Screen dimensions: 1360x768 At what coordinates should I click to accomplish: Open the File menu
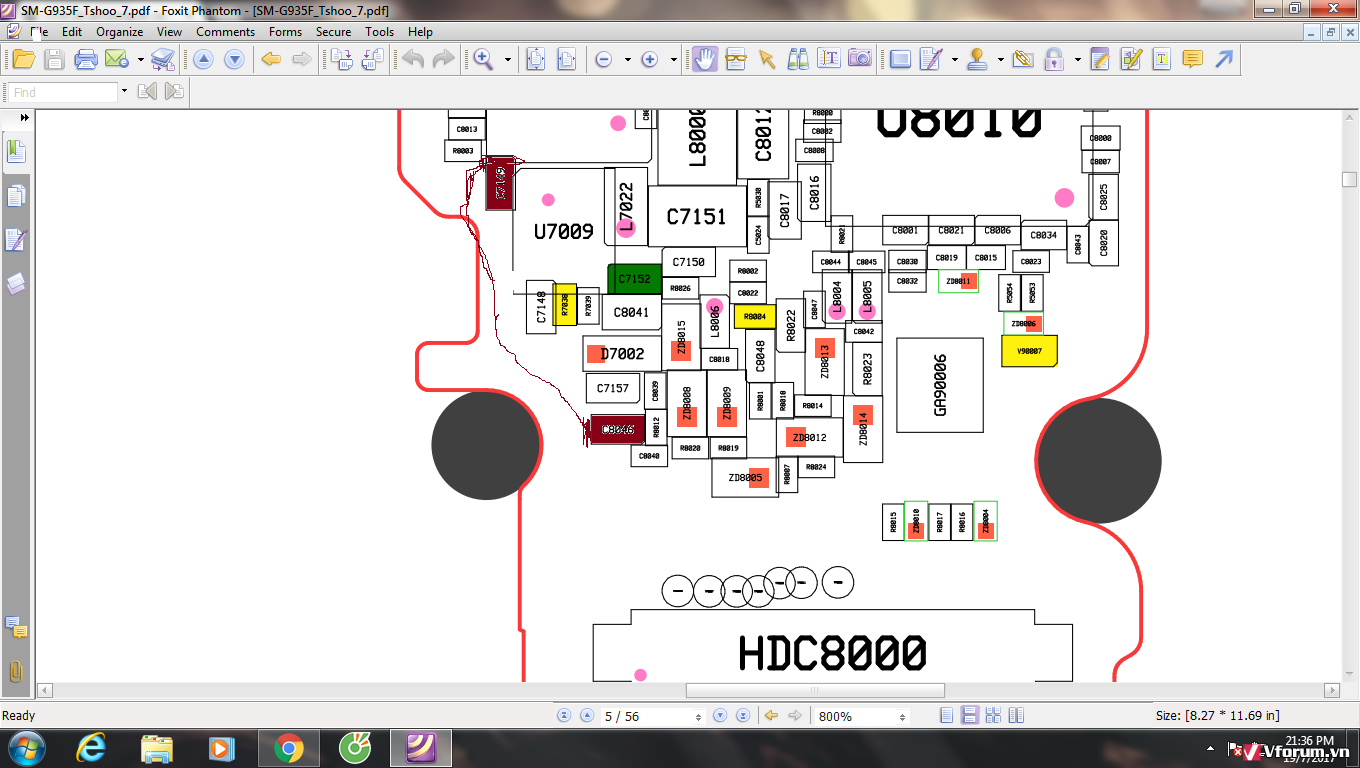point(38,32)
